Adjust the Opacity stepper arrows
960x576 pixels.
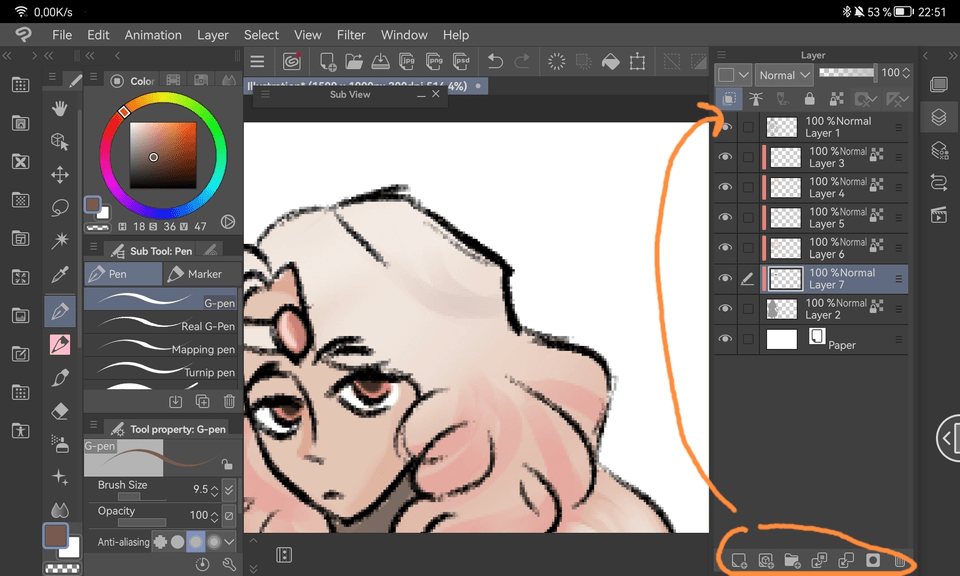pyautogui.click(x=214, y=516)
